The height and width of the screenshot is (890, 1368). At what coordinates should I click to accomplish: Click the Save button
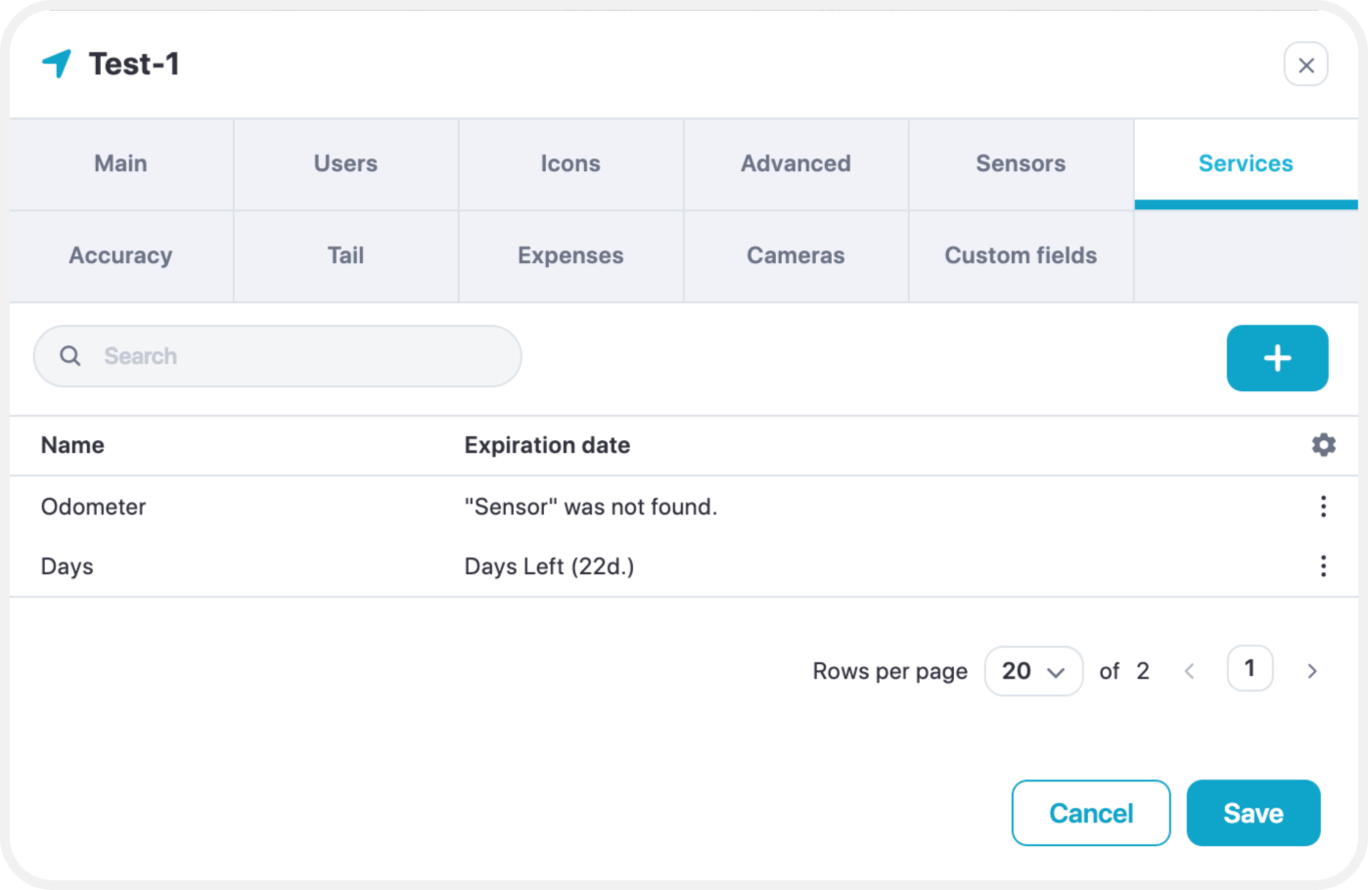1253,813
